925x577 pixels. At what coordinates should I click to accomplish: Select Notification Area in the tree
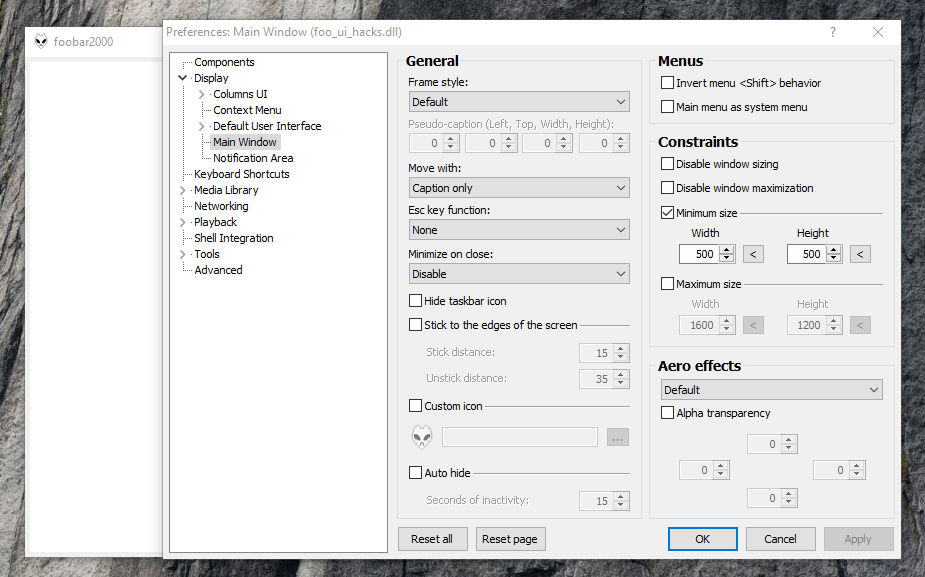click(x=253, y=158)
